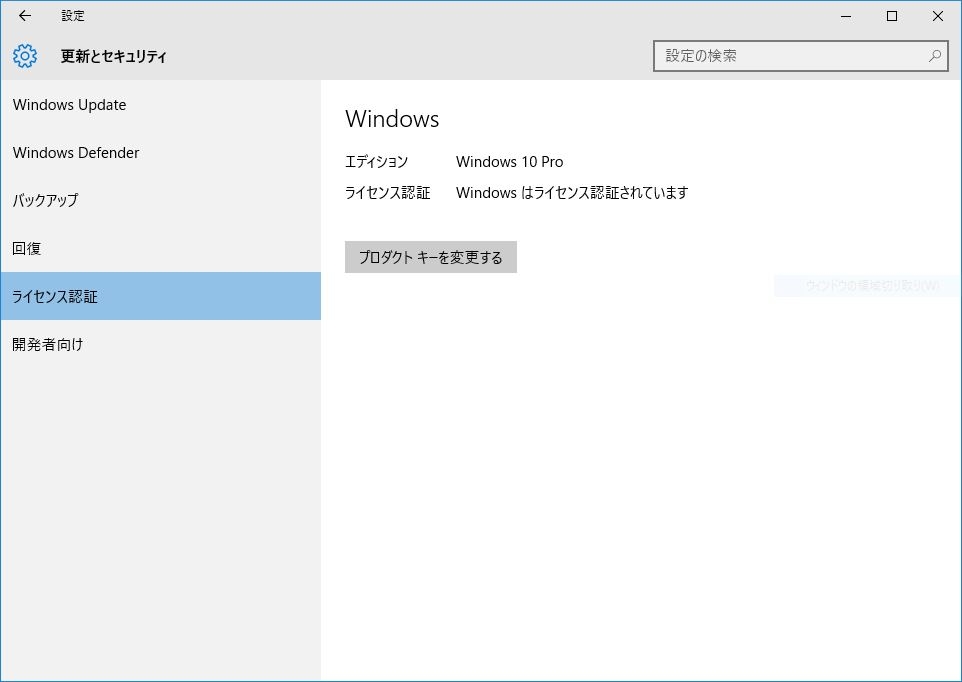Screen dimensions: 962x682
Task: Minimize the 設定 window
Action: (x=846, y=16)
